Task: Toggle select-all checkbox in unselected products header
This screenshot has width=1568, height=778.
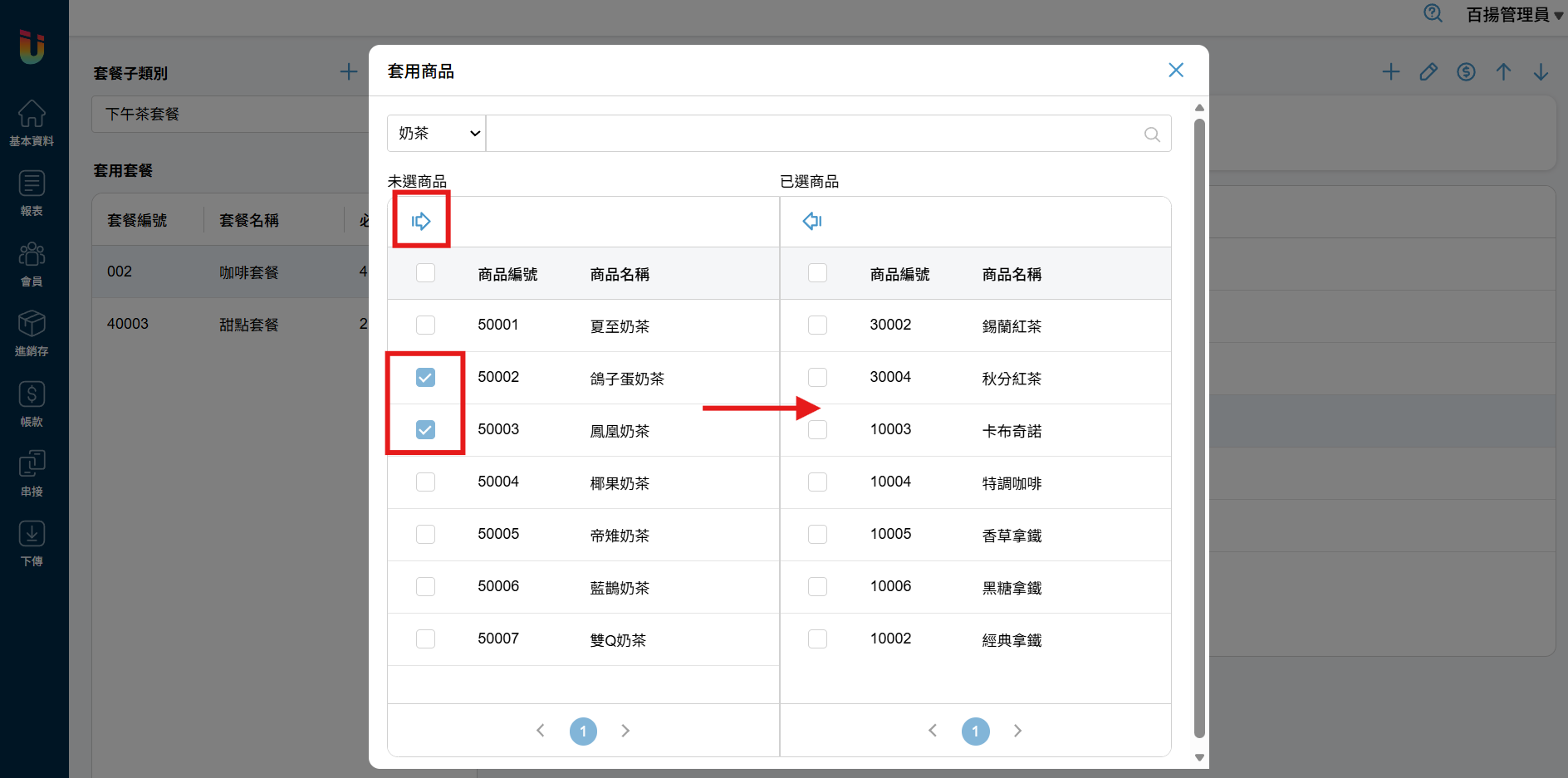Action: [x=425, y=273]
